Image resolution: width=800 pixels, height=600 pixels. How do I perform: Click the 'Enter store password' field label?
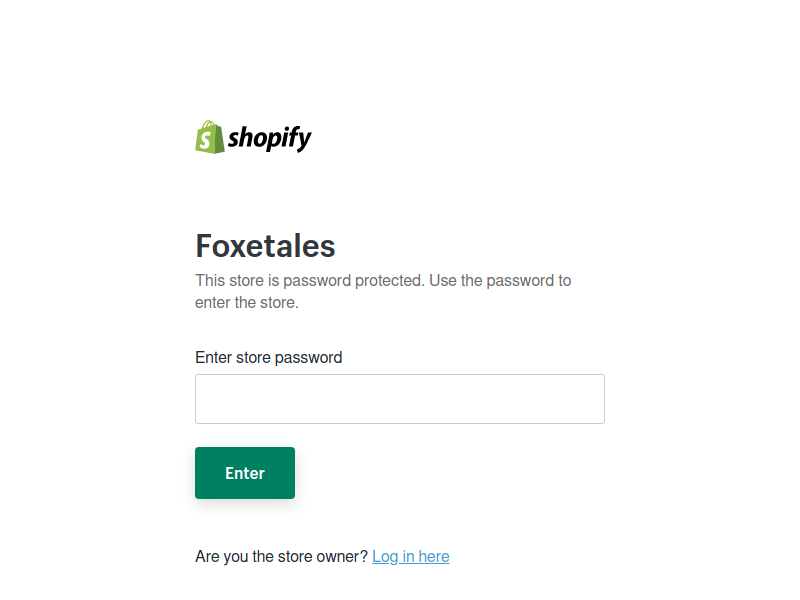click(x=268, y=358)
